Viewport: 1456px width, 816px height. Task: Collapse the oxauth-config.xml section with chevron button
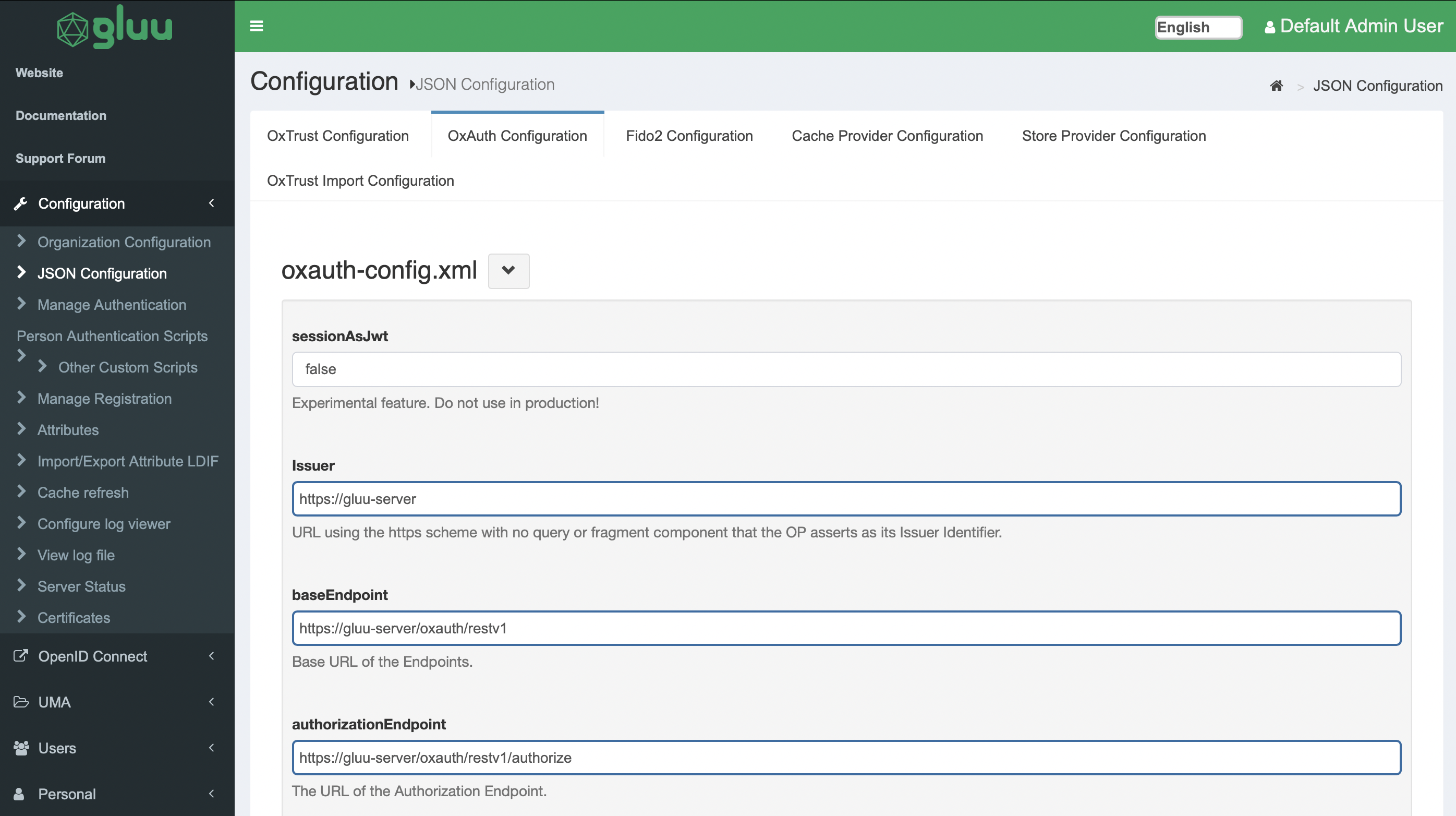point(508,270)
